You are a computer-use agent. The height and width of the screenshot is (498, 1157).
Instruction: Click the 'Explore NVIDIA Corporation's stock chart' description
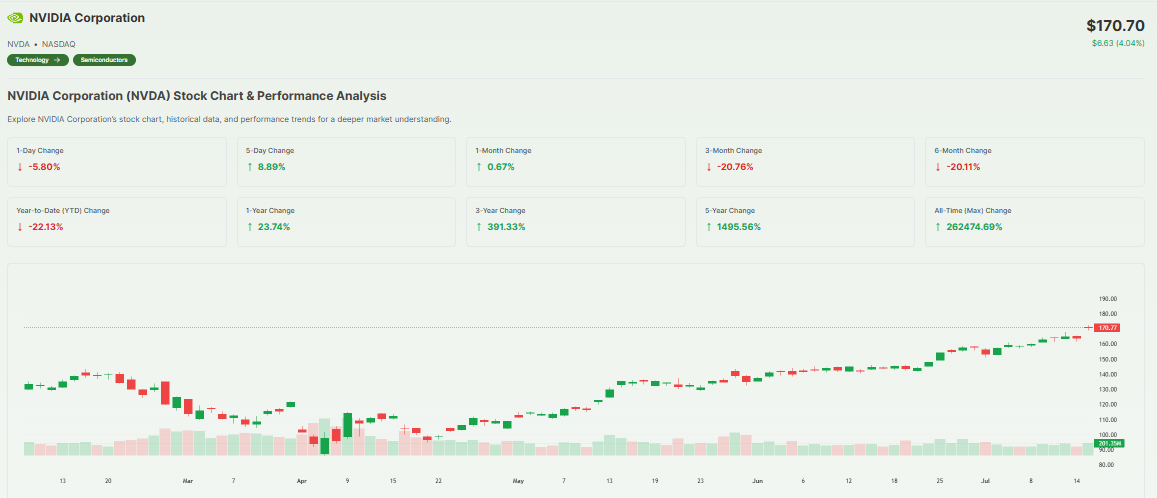click(229, 119)
